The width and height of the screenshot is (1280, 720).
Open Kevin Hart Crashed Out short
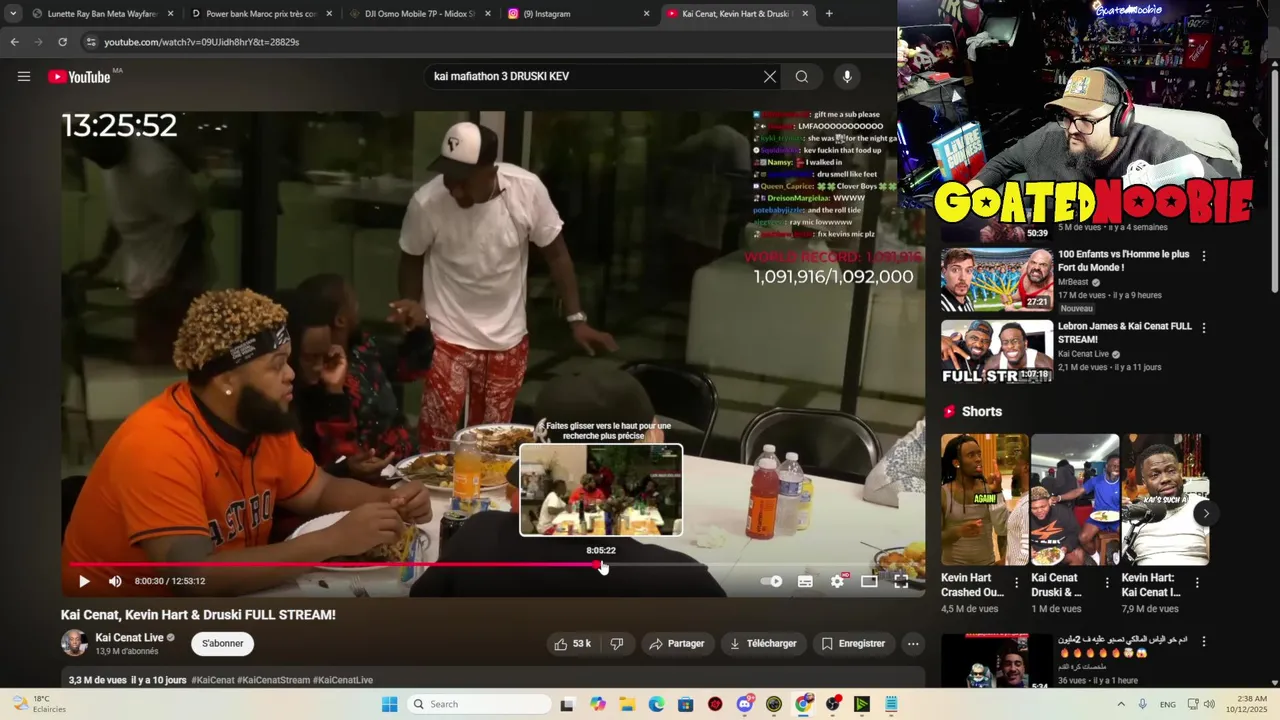[984, 499]
